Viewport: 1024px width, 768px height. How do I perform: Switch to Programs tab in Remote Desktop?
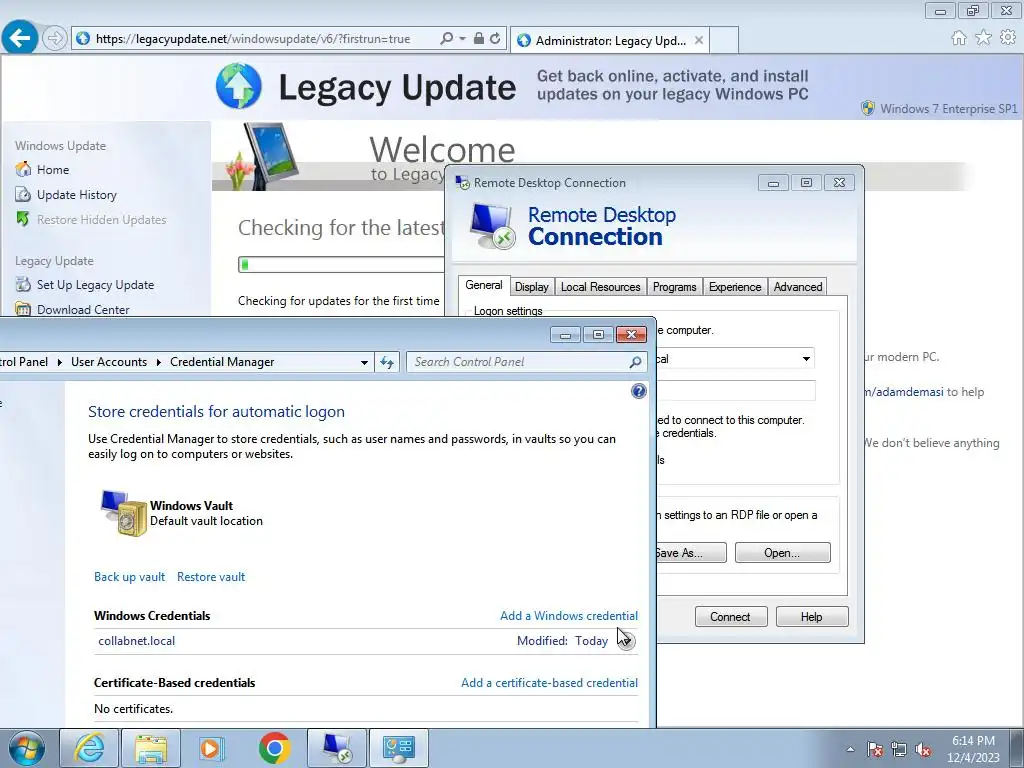[x=675, y=287]
